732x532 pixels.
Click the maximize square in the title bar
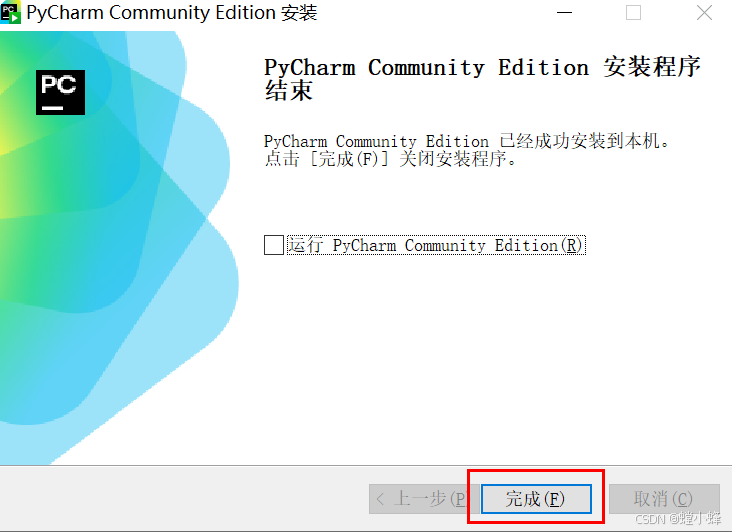633,13
